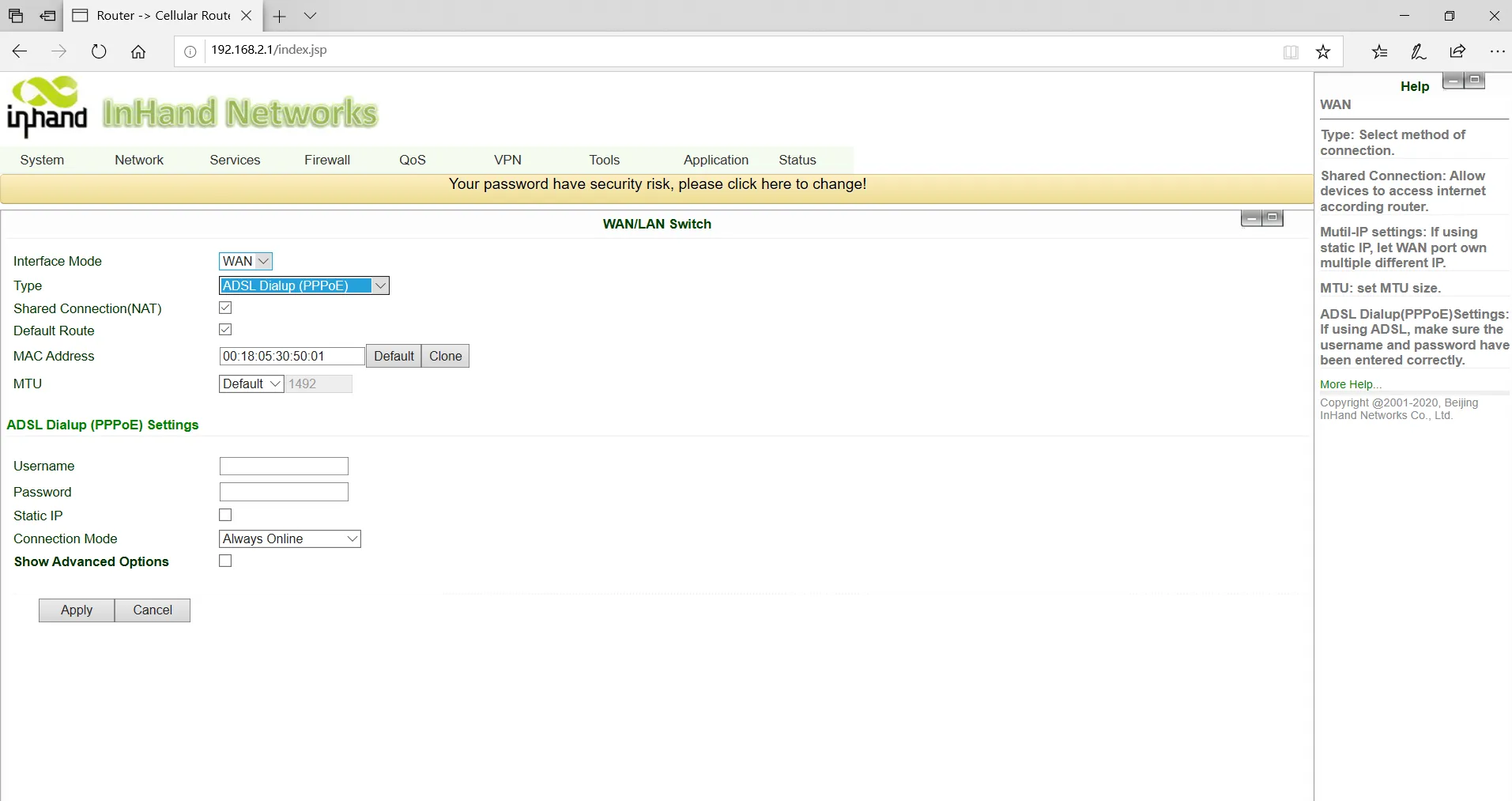Open reading view icon in address bar

pos(1291,52)
